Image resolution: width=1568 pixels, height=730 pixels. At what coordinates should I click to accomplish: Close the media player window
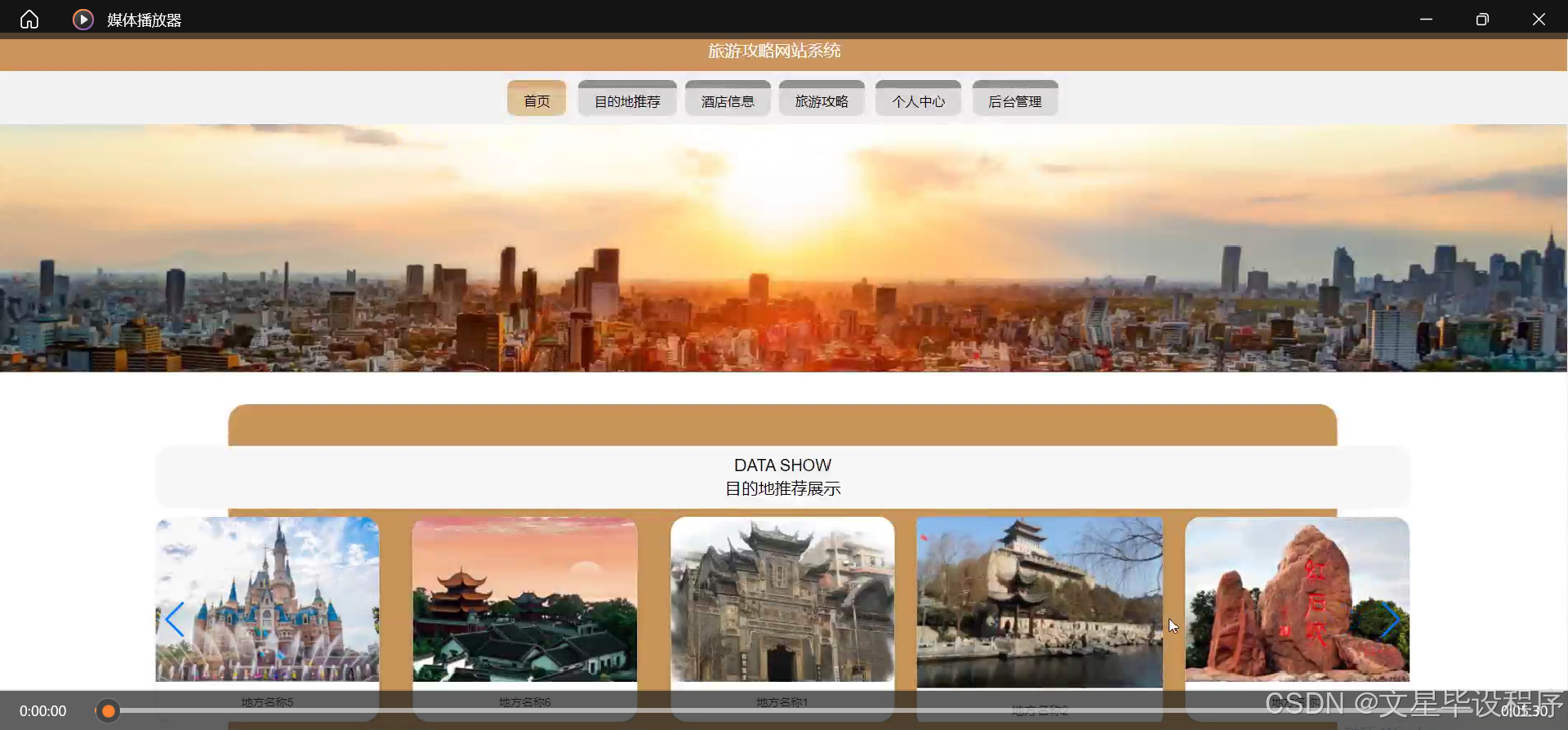coord(1539,20)
